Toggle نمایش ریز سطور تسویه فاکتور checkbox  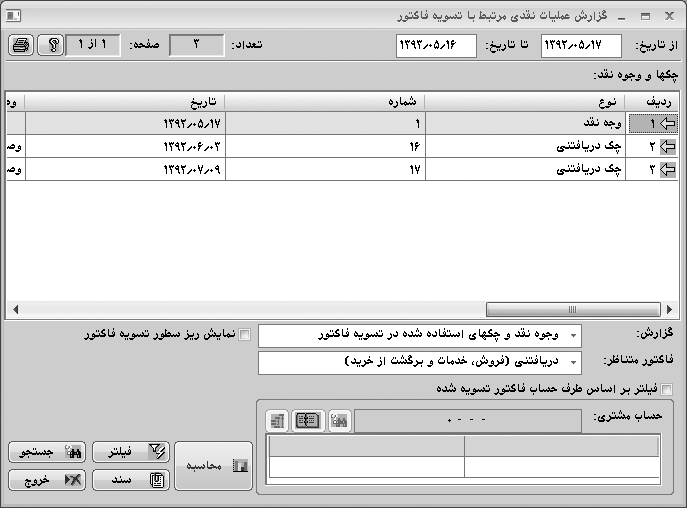[246, 335]
